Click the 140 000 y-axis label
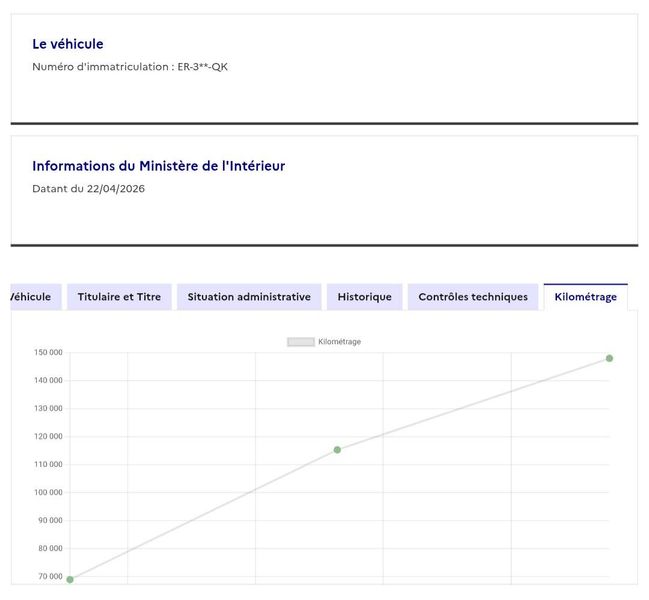Screen dimensions: 649x600 (48, 380)
